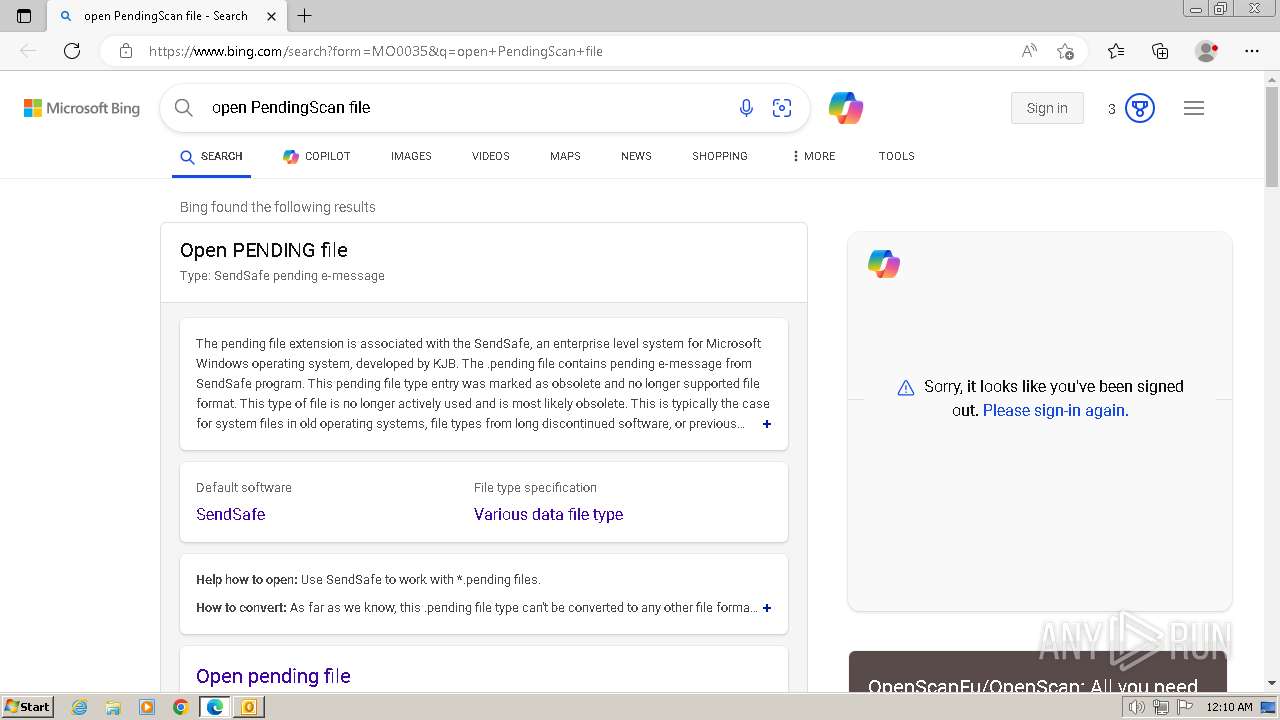The height and width of the screenshot is (720, 1280).
Task: Click the Copilot logo in side panel
Action: coord(884,264)
